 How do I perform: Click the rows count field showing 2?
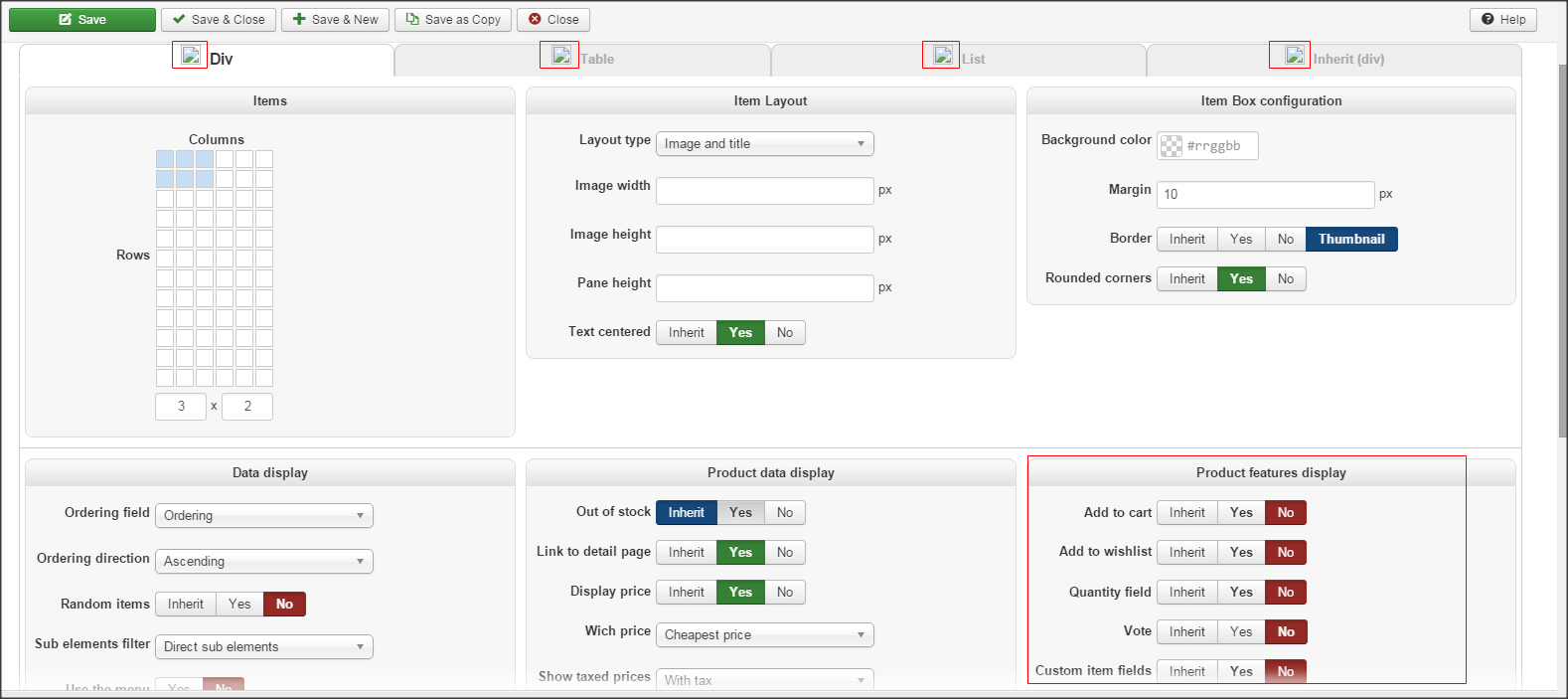247,407
